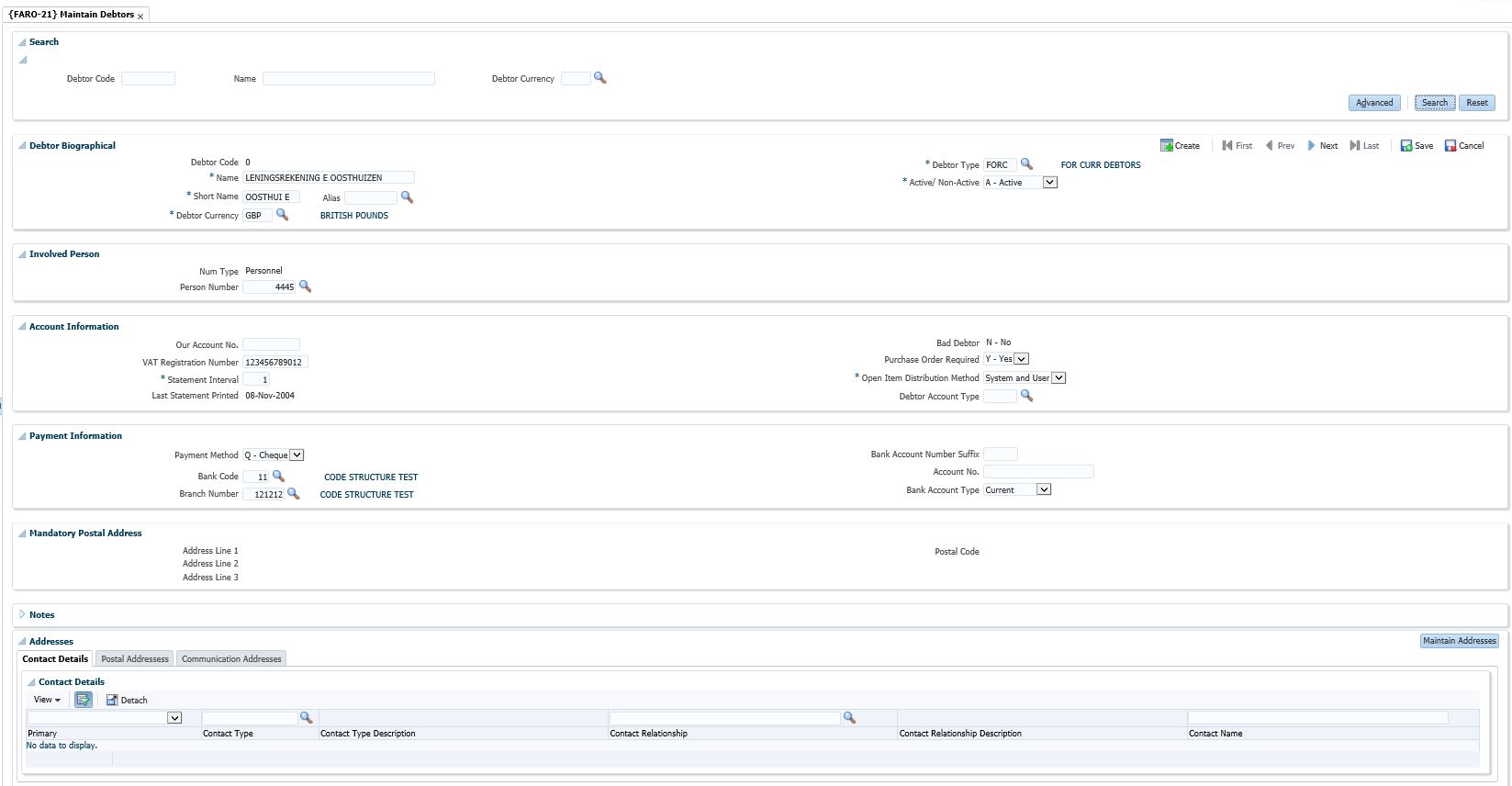1512x786 pixels.
Task: Click the Branch Number lookup icon
Action: point(294,494)
